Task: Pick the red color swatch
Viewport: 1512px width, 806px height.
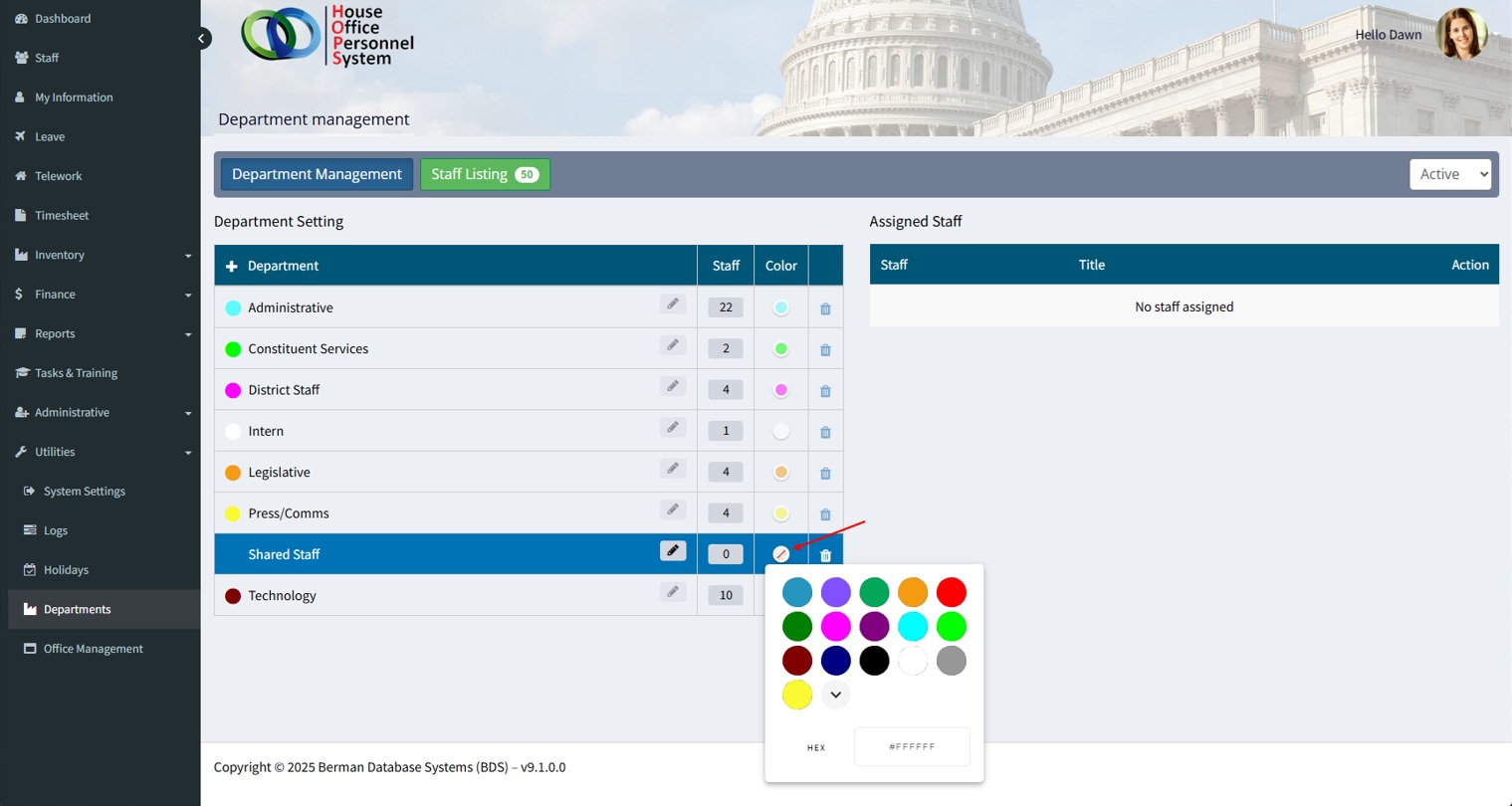Action: pyautogui.click(x=951, y=592)
